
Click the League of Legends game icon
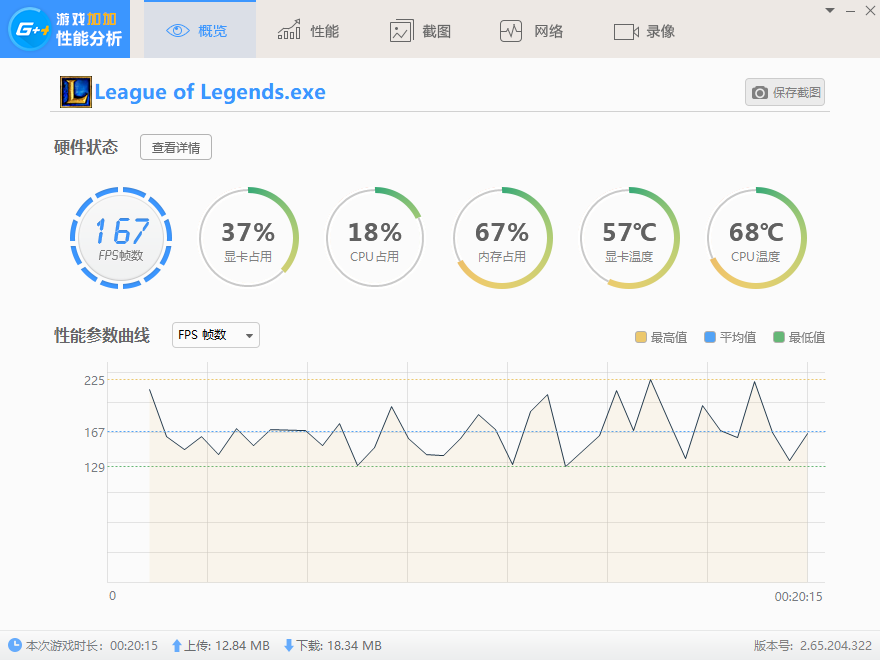pos(76,92)
